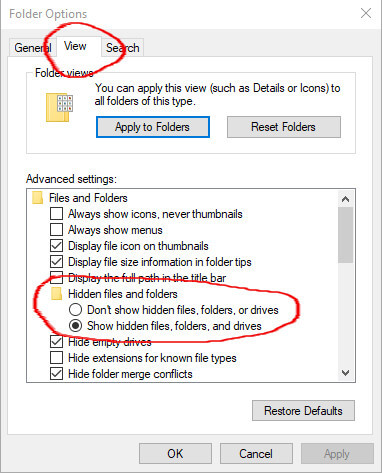Click the scroll down arrow in Advanced settings
383x473 pixels.
[x=346, y=372]
